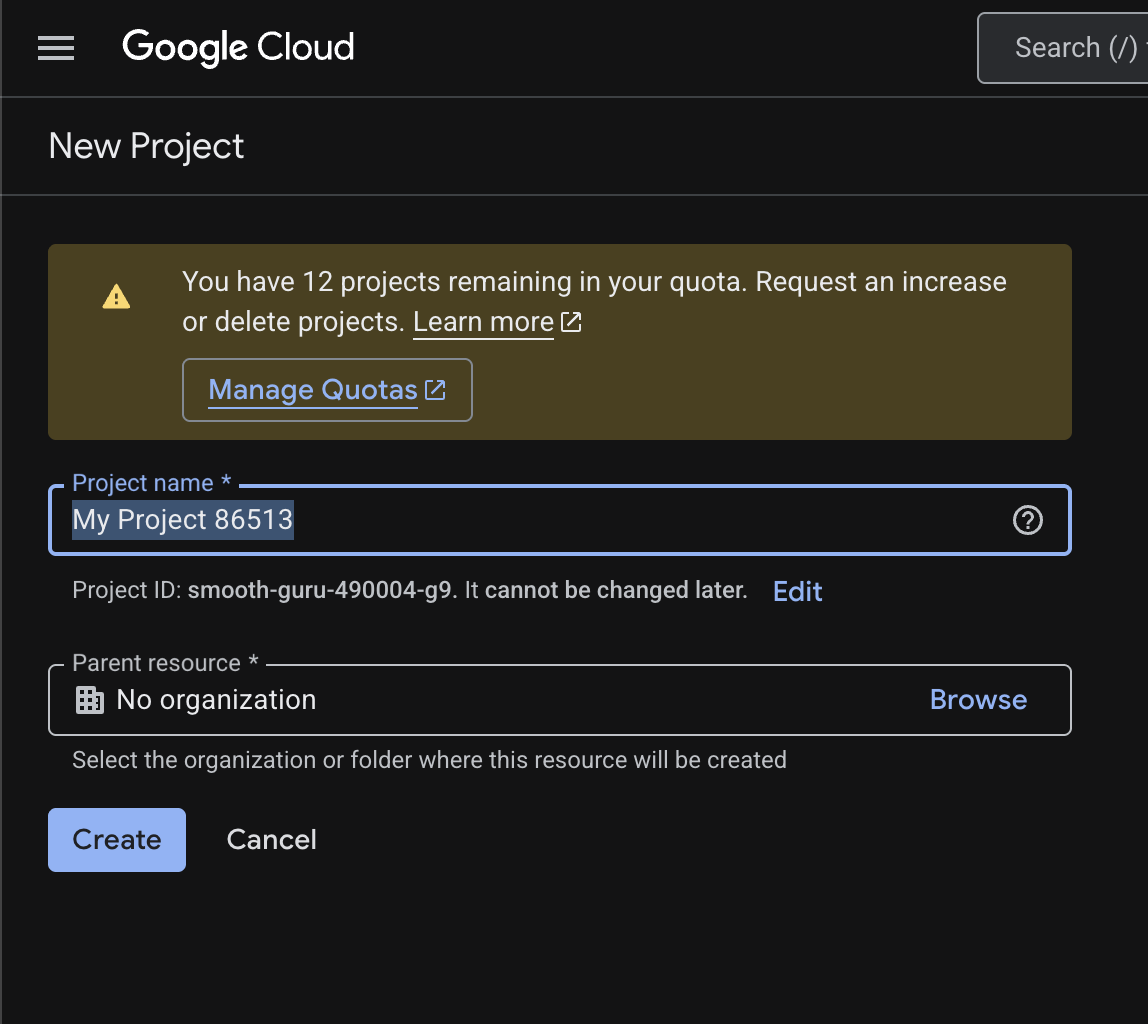
Task: Click the New Project page heading
Action: tap(146, 146)
